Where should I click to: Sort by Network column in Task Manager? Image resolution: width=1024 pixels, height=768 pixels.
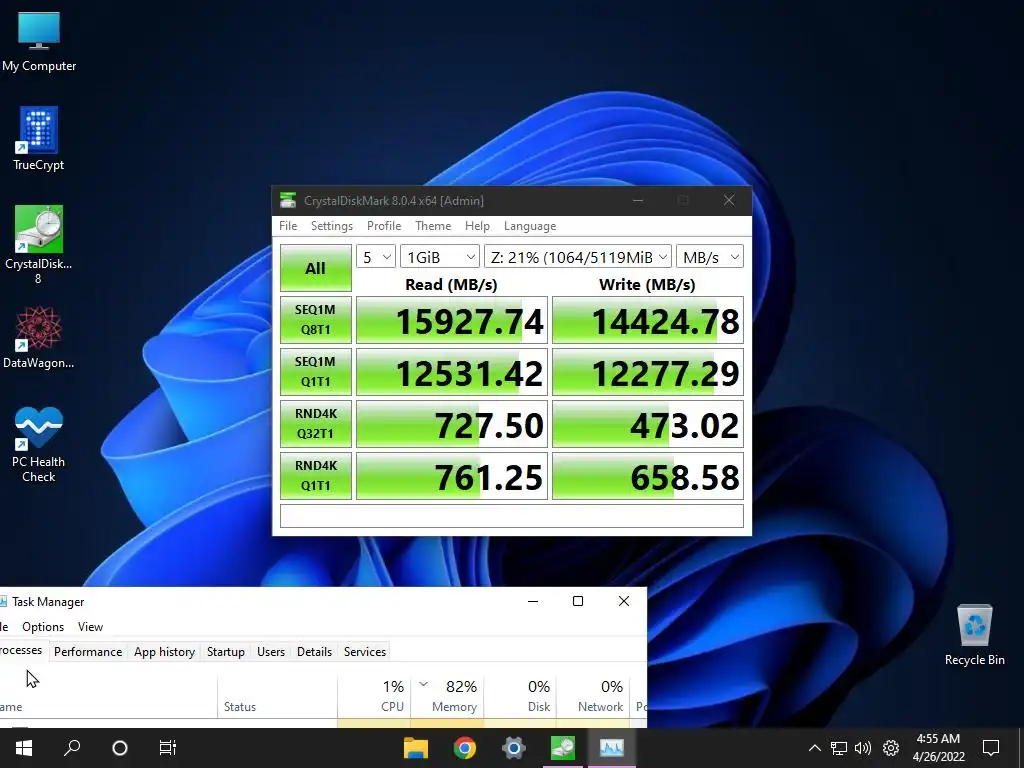pyautogui.click(x=594, y=696)
